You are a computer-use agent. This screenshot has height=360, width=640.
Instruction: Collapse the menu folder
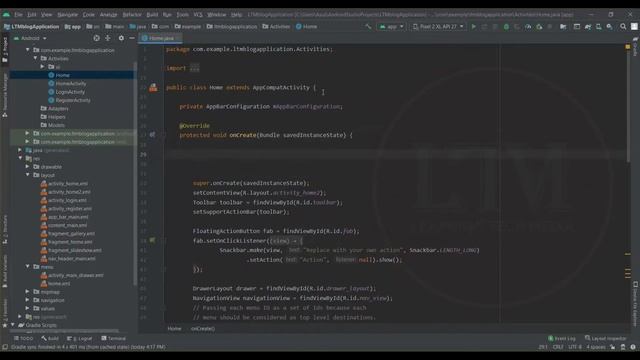(28, 267)
